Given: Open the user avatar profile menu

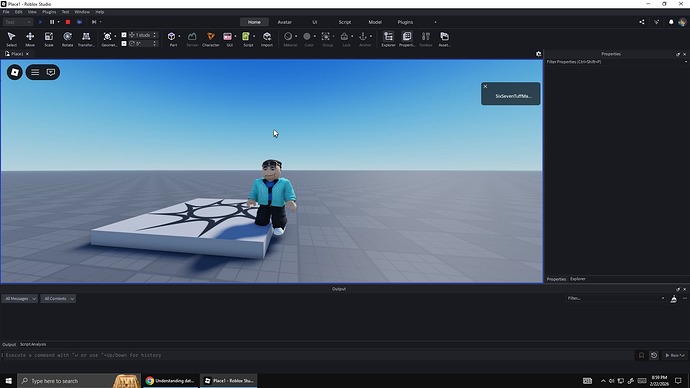Looking at the screenshot, I should tap(682, 22).
